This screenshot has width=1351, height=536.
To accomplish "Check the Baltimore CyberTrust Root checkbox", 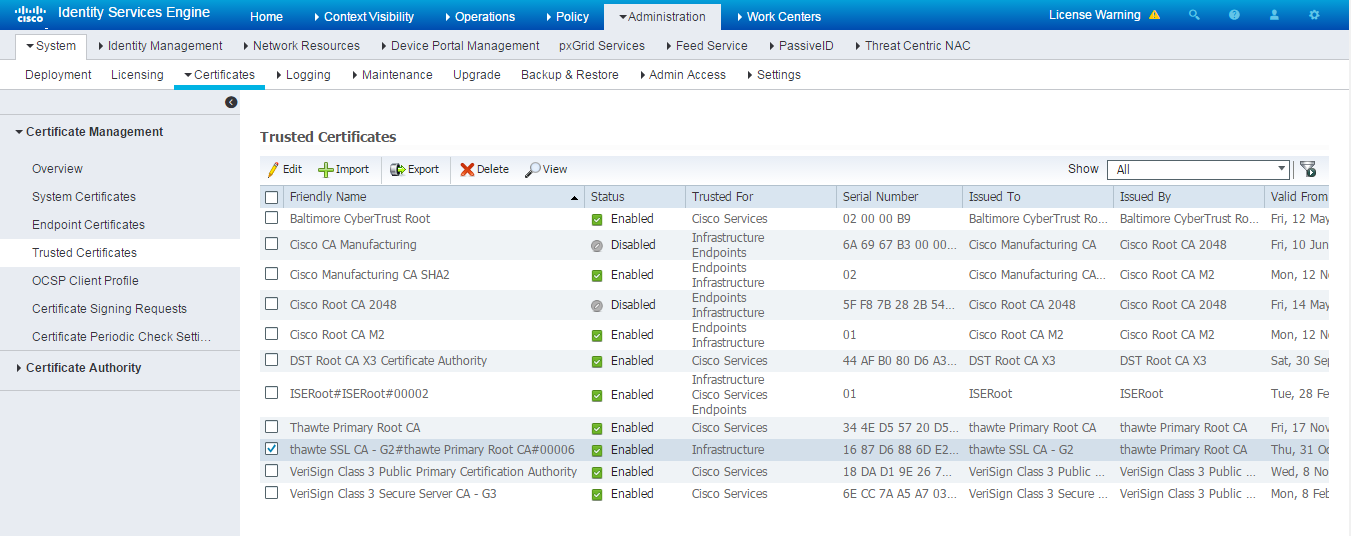I will tap(272, 218).
